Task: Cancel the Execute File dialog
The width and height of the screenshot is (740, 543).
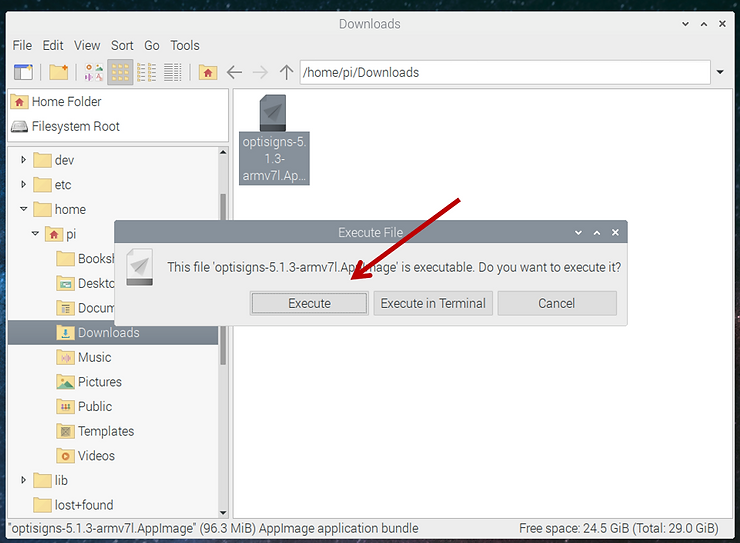Action: click(x=557, y=303)
